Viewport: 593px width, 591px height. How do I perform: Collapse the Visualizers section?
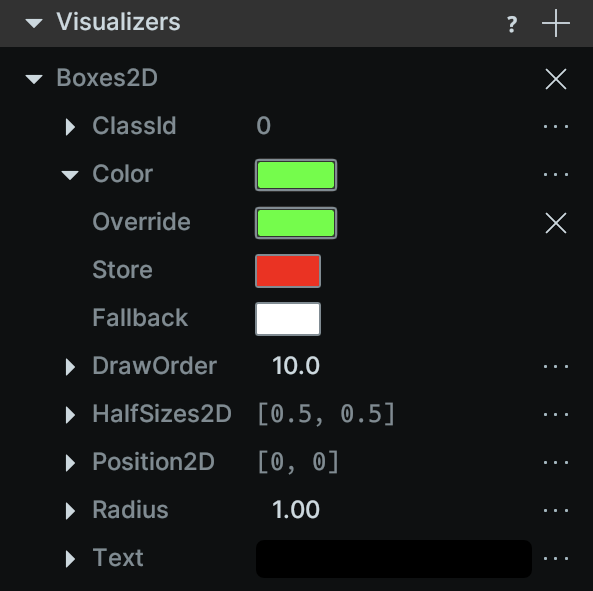click(34, 23)
